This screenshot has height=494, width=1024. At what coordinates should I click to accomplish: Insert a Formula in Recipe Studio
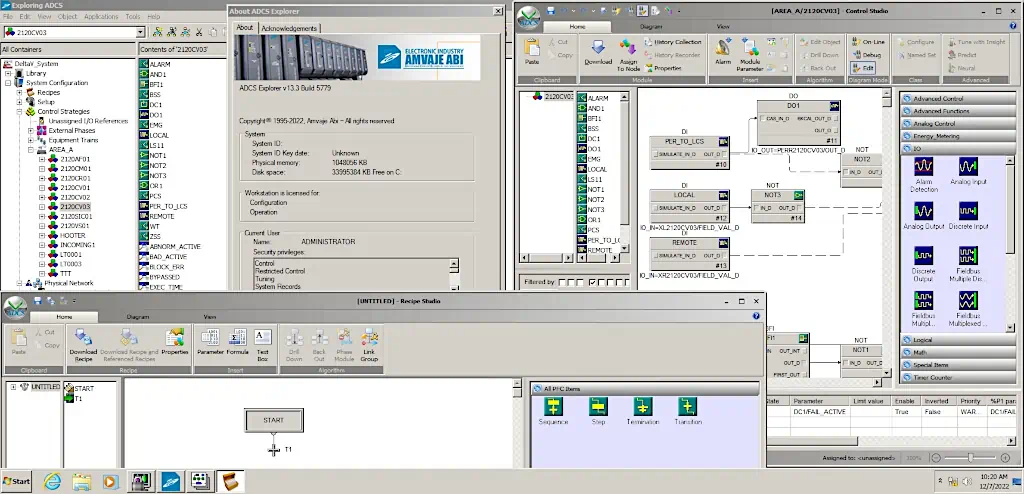(x=237, y=342)
